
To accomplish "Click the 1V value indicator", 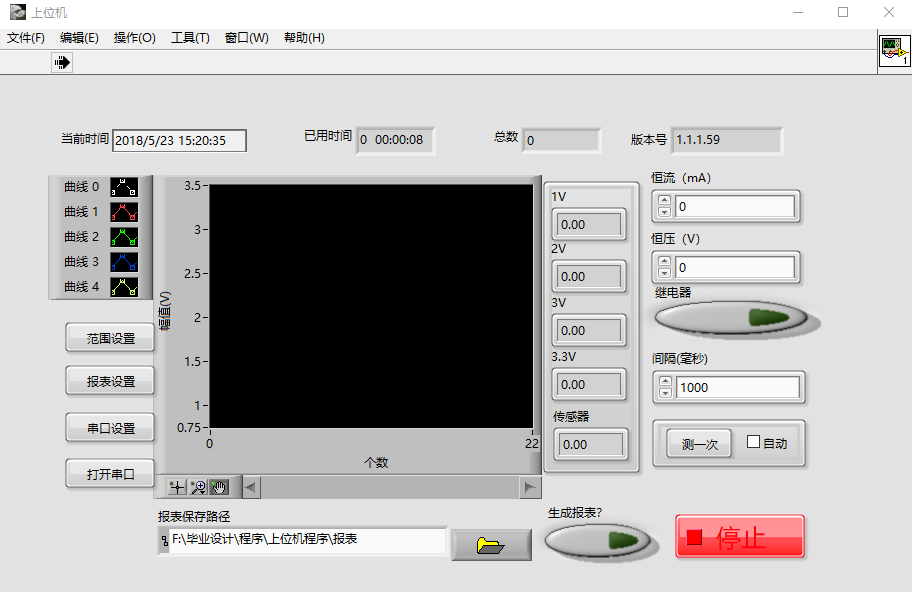I will pos(589,224).
